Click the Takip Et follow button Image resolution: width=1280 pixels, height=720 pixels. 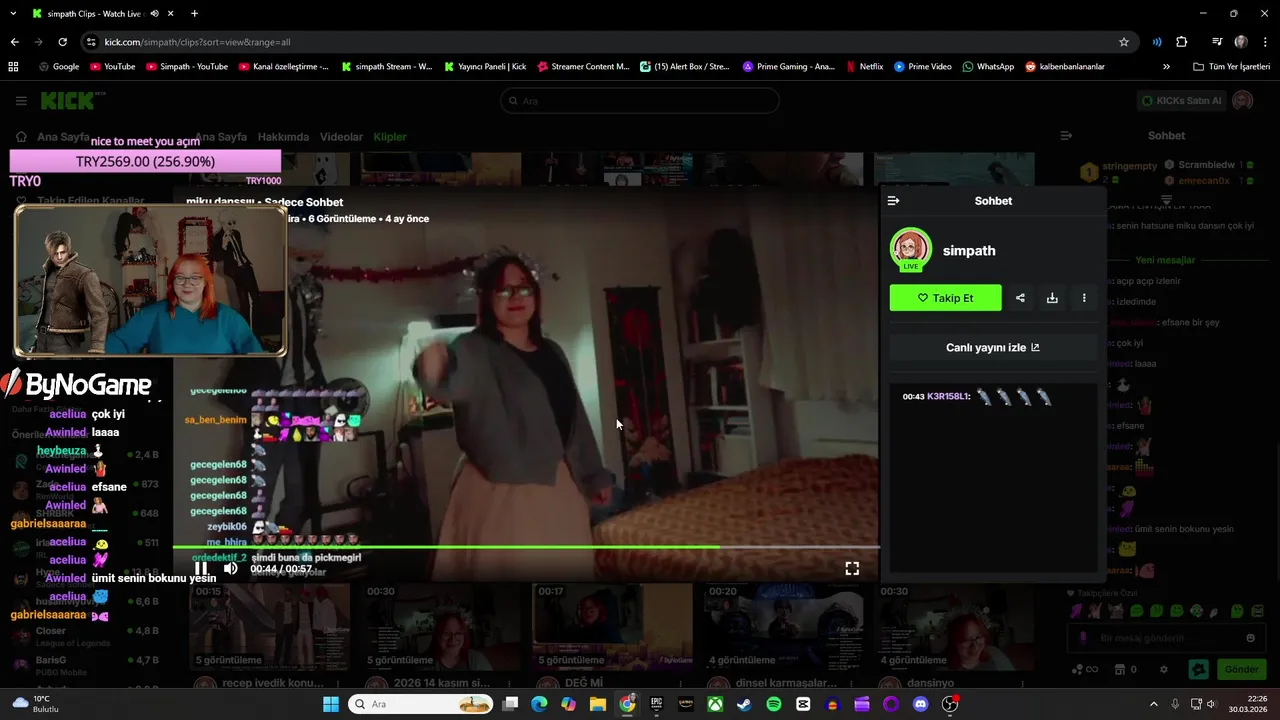[x=945, y=298]
